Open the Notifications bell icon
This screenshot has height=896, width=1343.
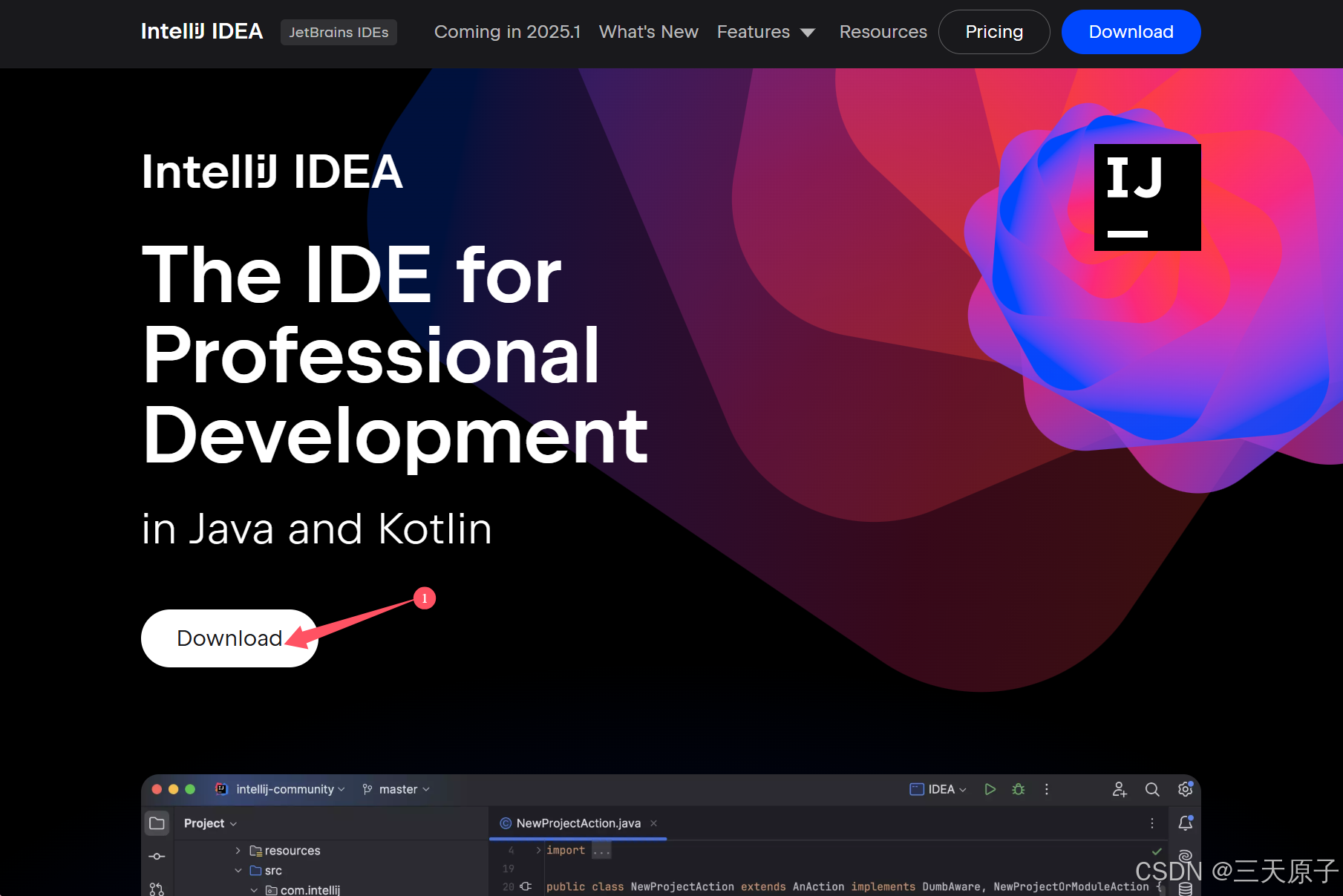[1186, 823]
